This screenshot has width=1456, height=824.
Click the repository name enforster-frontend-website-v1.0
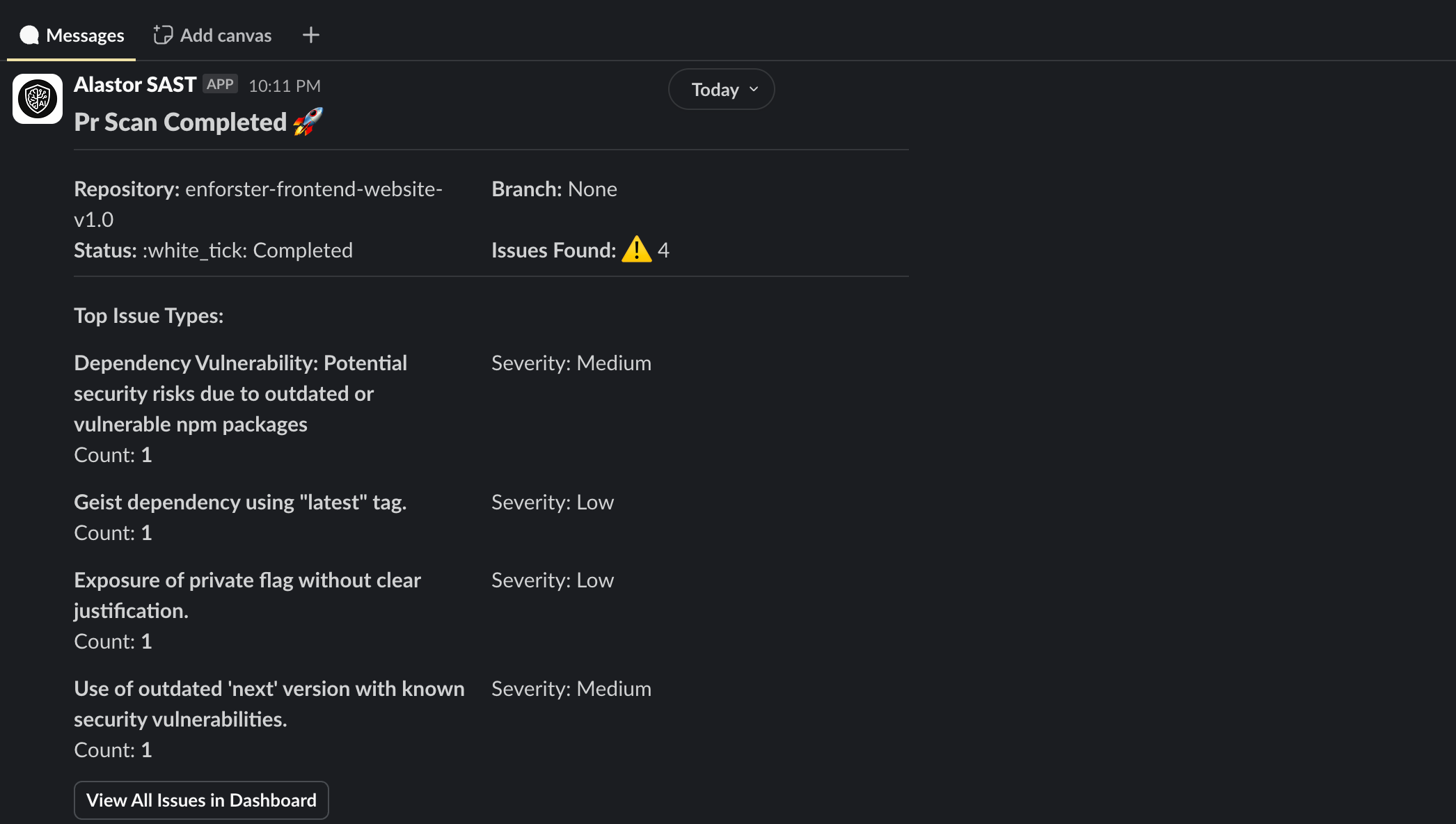[x=258, y=204]
